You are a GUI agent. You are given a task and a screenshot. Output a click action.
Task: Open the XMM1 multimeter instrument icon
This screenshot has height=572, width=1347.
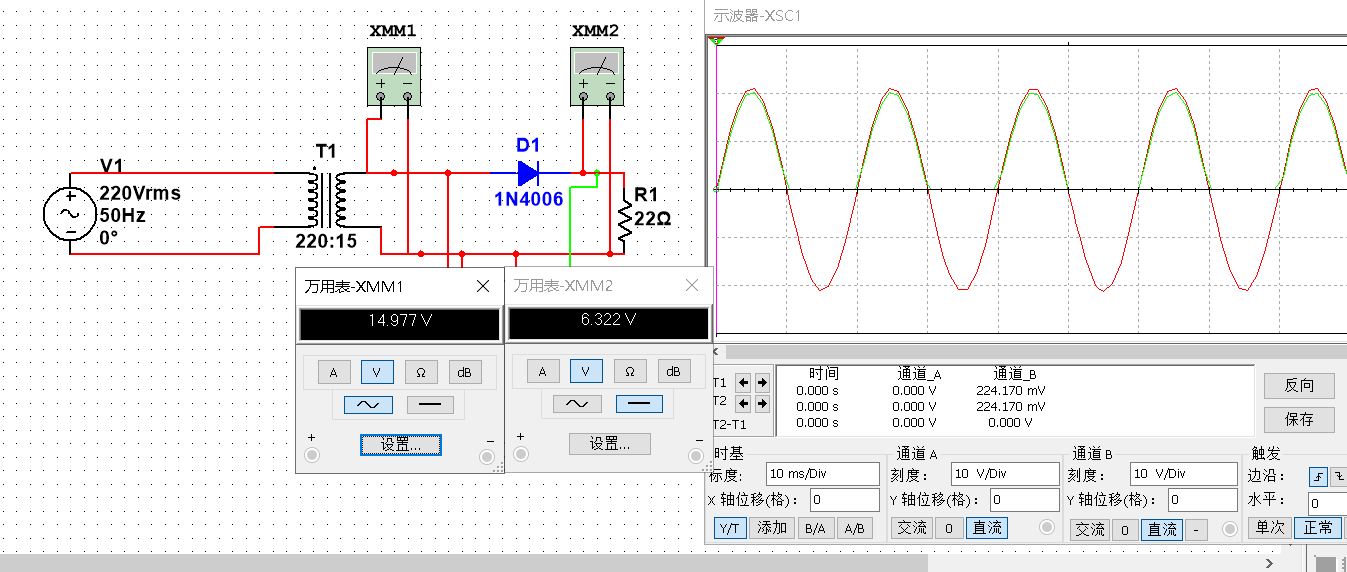click(394, 74)
